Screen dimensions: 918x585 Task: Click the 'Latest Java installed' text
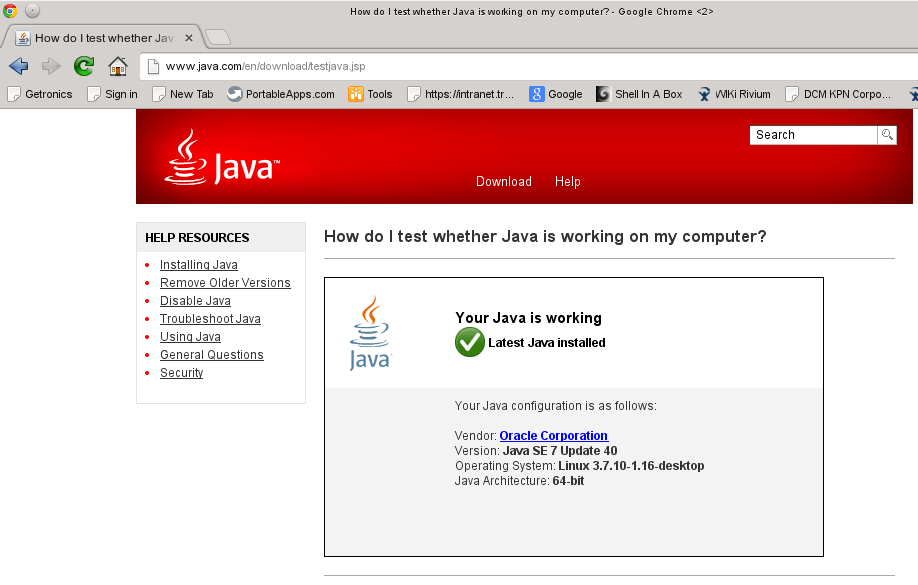point(547,343)
